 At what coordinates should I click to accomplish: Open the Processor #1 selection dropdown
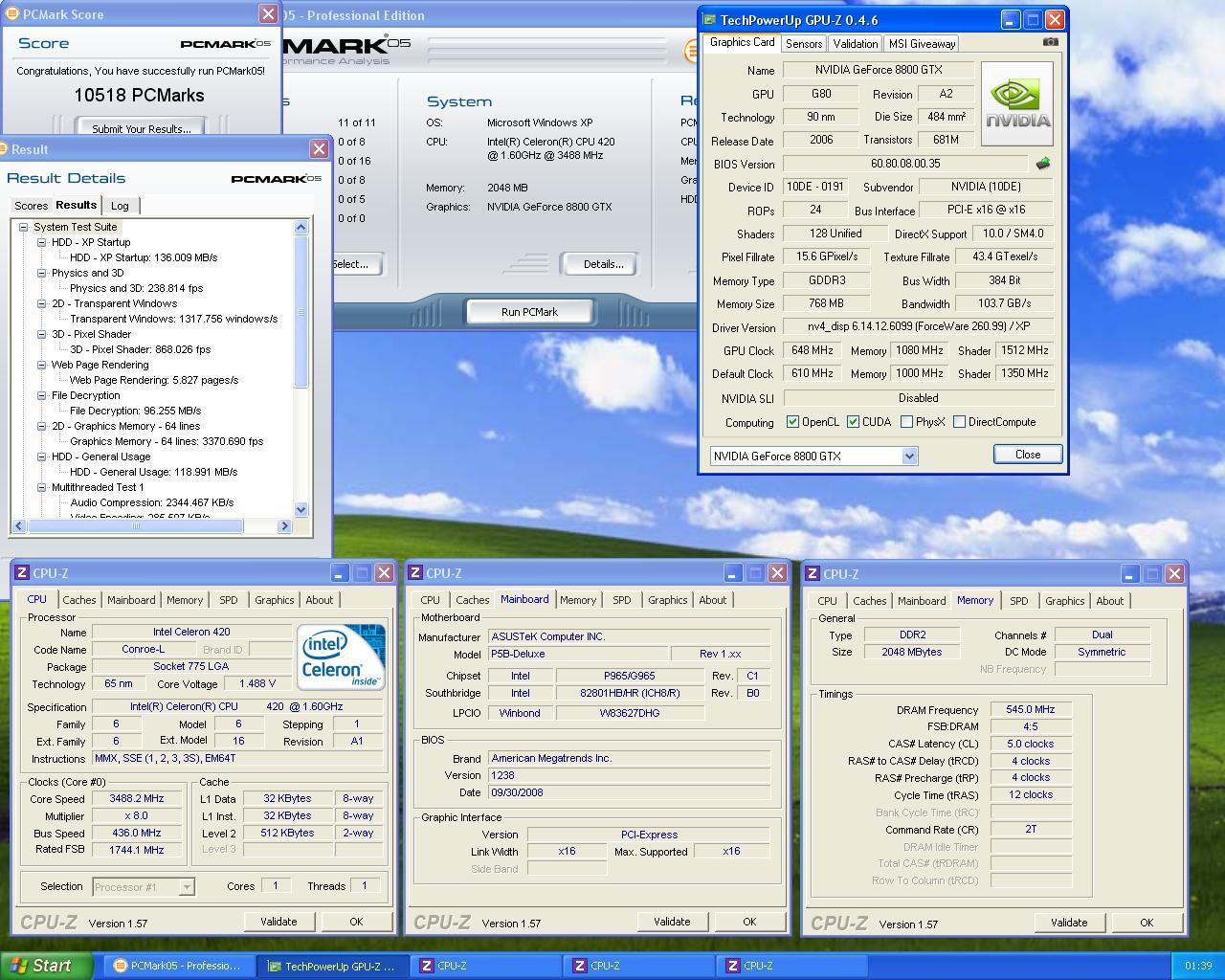coord(187,887)
